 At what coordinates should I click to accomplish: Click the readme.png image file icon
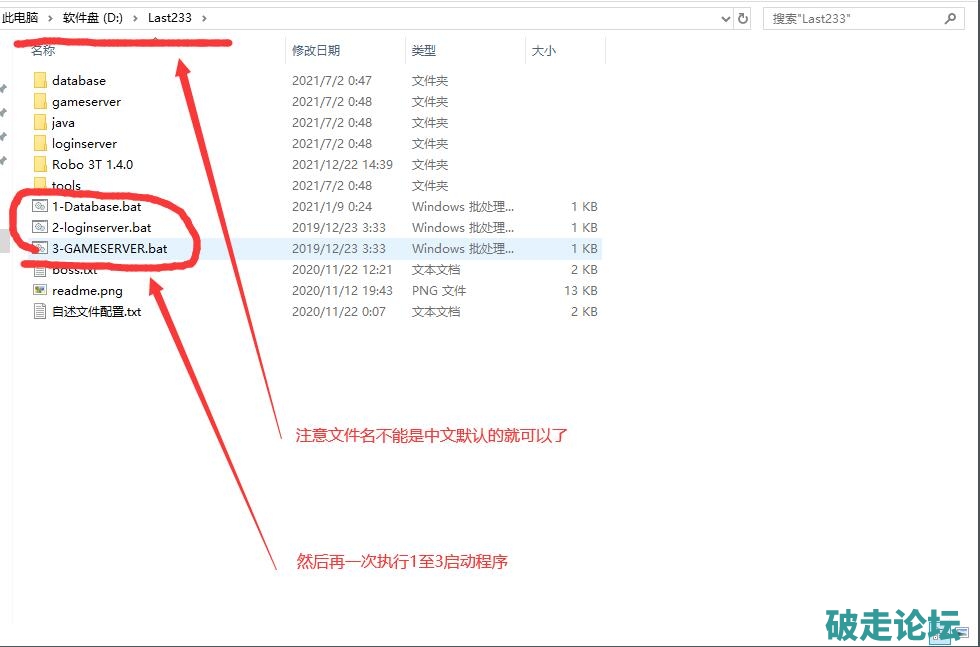(x=40, y=290)
